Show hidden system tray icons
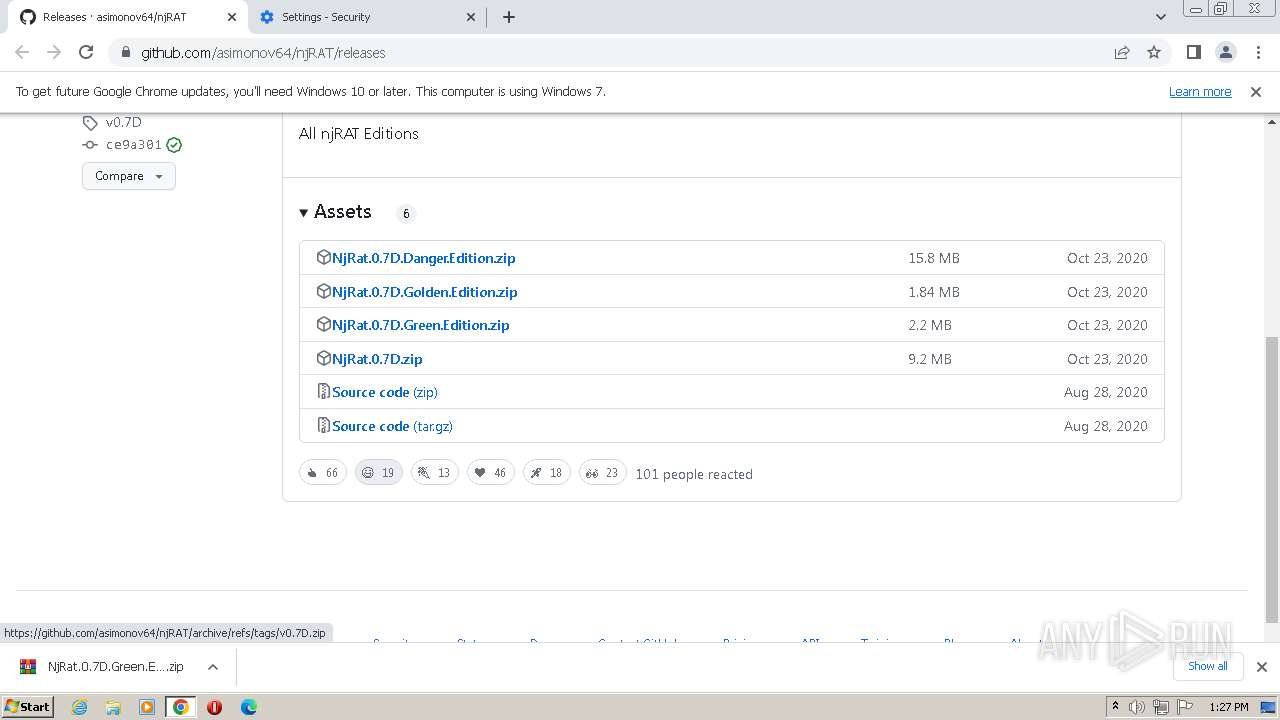 click(x=1115, y=706)
